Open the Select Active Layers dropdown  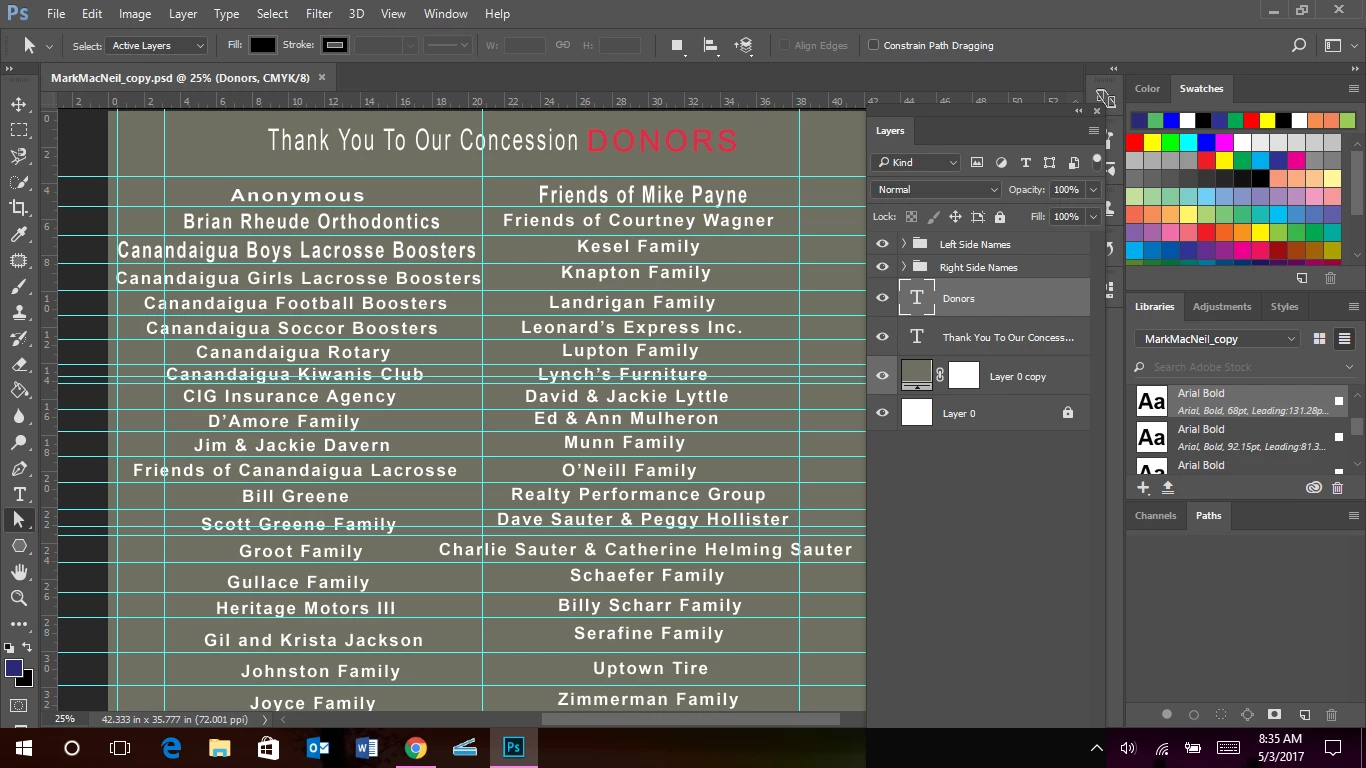click(157, 45)
